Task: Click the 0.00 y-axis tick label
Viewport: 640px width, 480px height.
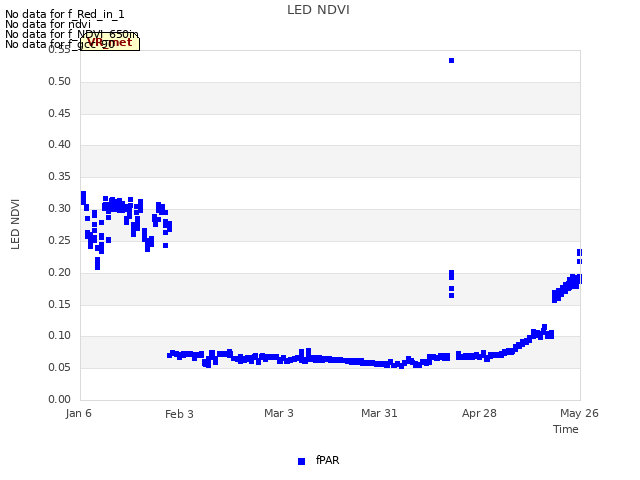Action: pyautogui.click(x=60, y=399)
